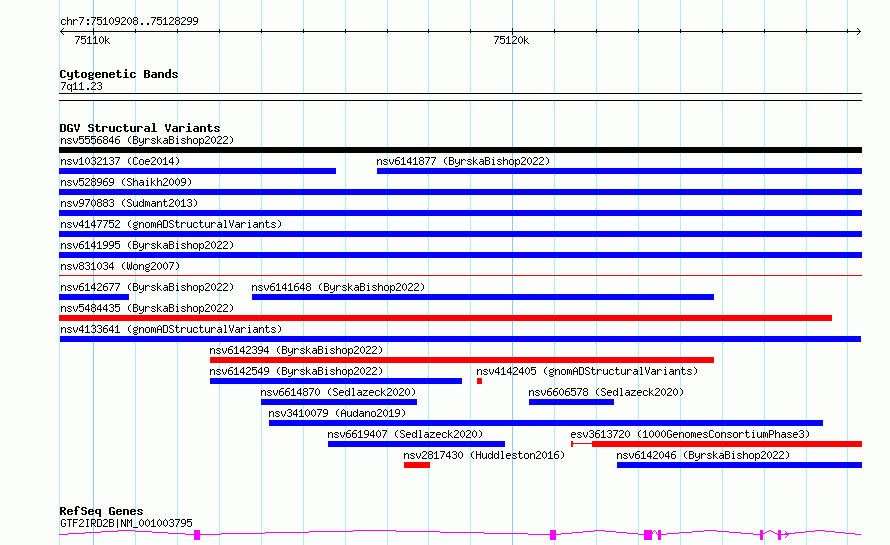The height and width of the screenshot is (545, 890).
Task: Click the long red nsv5484435 bar
Action: 446,318
